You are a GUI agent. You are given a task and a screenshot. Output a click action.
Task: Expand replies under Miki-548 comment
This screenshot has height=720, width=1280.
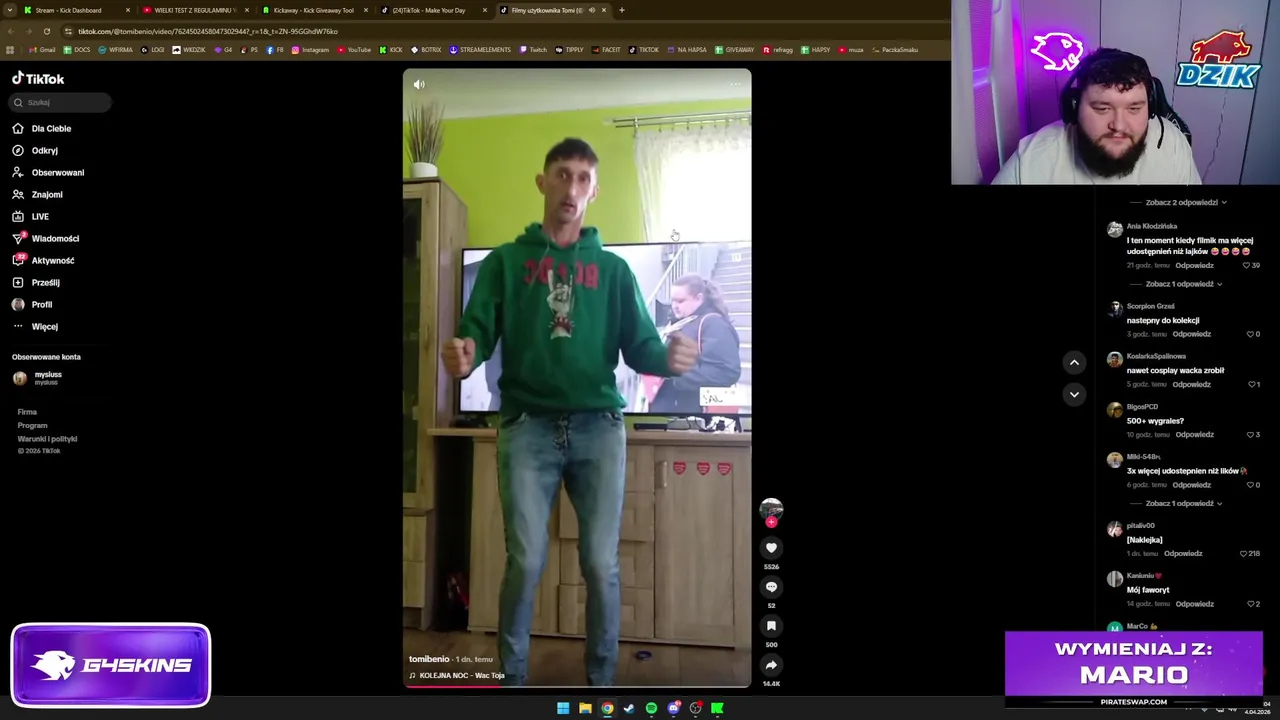(x=1183, y=503)
